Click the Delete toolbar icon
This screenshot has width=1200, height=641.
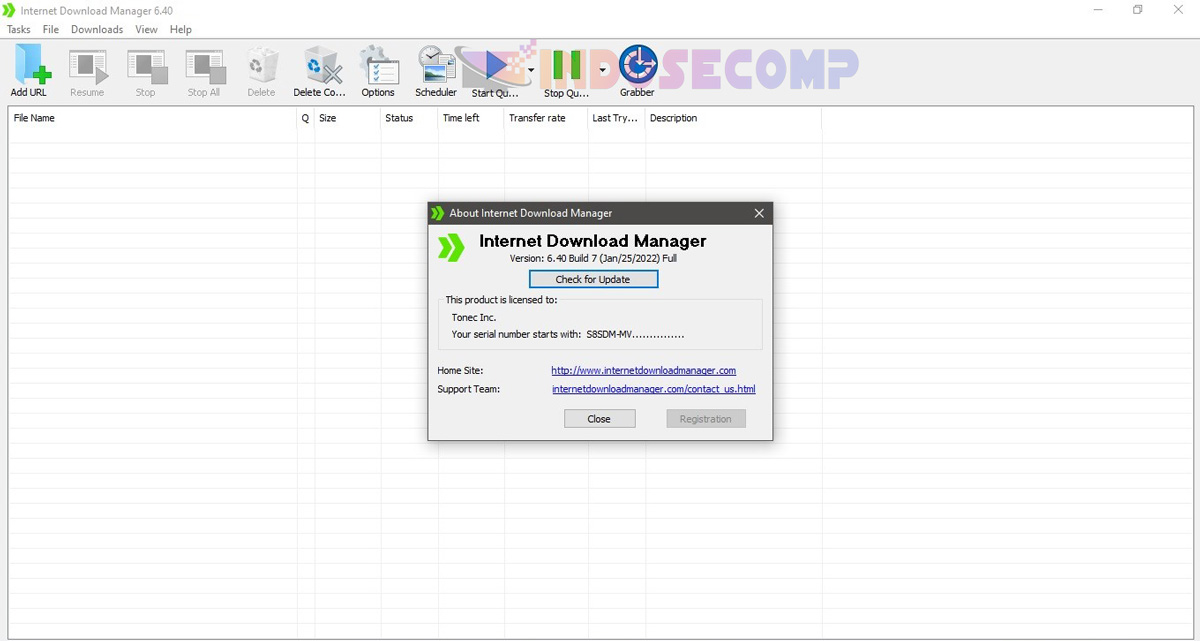(x=261, y=65)
